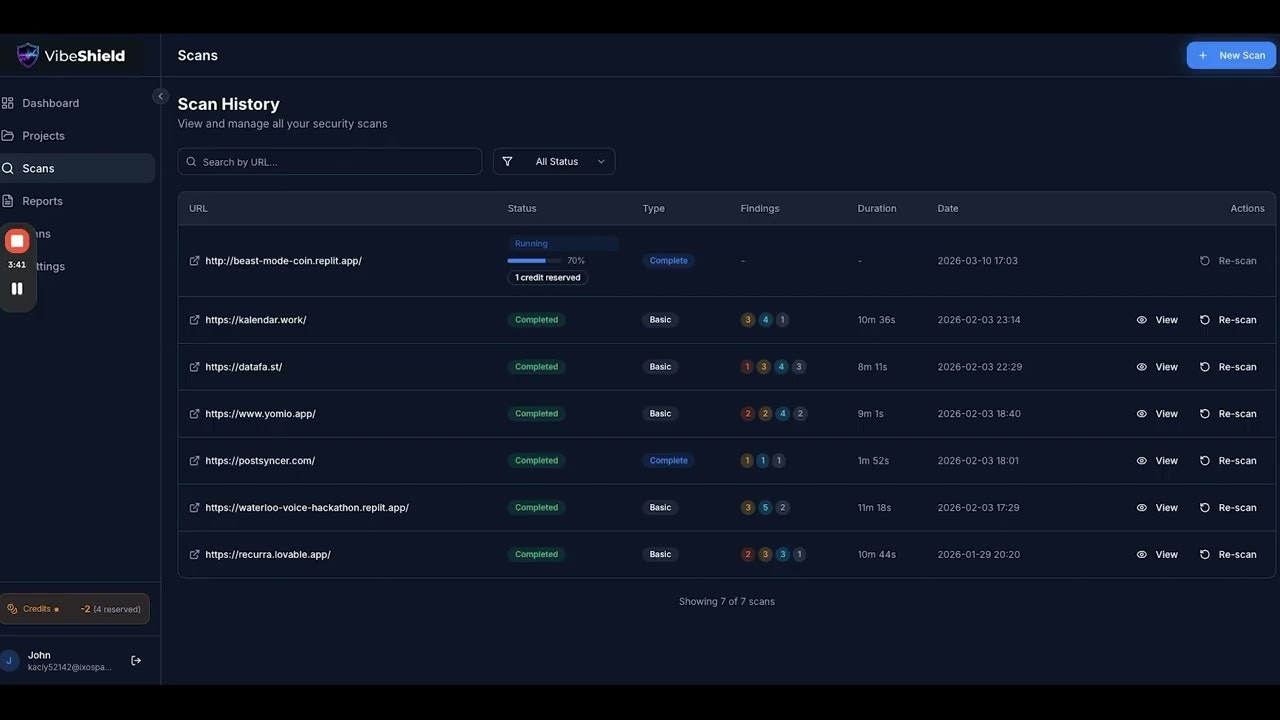This screenshot has height=720, width=1280.
Task: View the www.yomio.app scan
Action: [x=1157, y=414]
